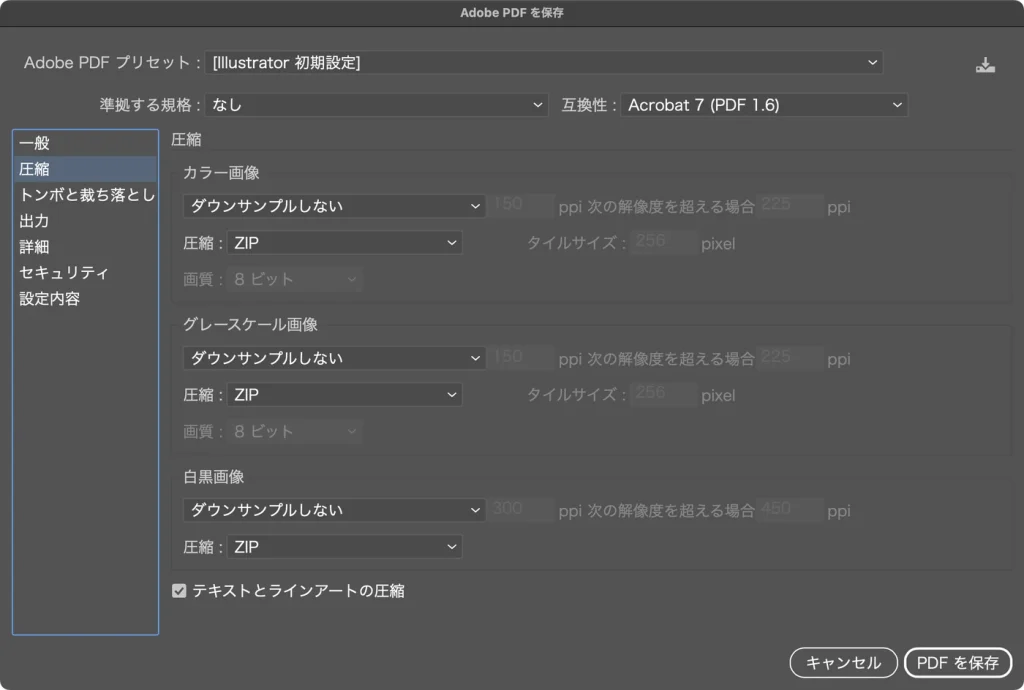Click the save preset download icon
Screen dimensions: 1024x690
pyautogui.click(x=985, y=65)
